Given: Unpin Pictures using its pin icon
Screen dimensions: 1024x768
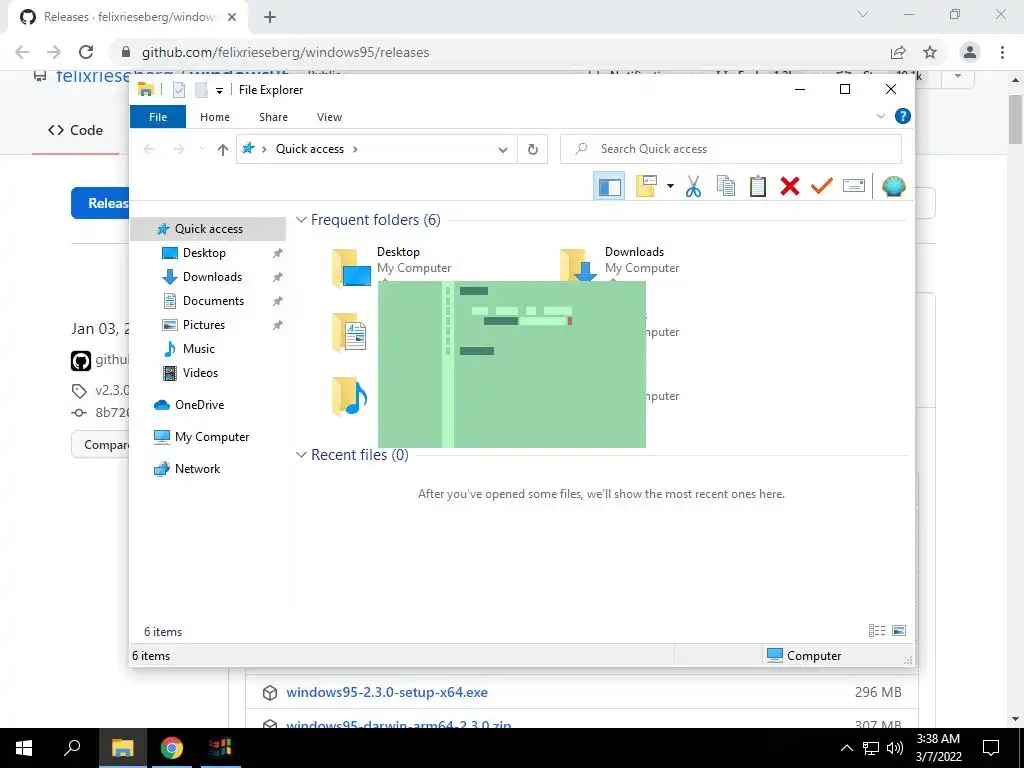Looking at the screenshot, I should click(278, 325).
